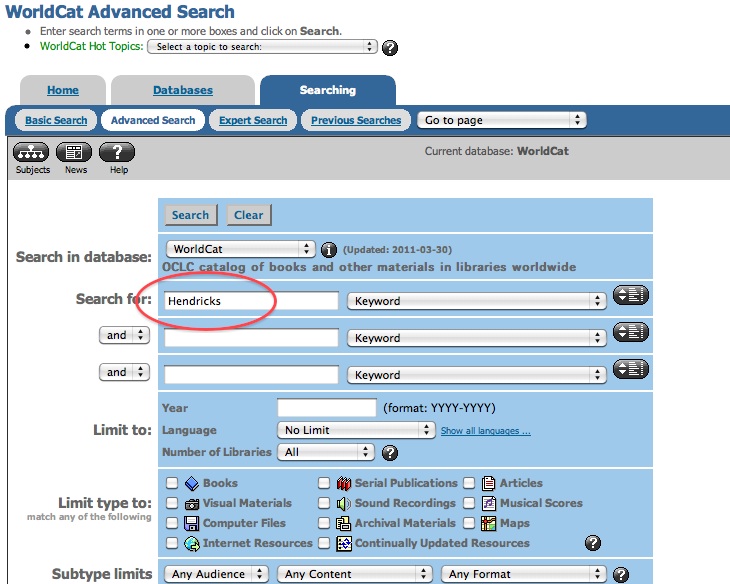Open the Help question mark icon
The image size is (730, 584).
coord(118,153)
